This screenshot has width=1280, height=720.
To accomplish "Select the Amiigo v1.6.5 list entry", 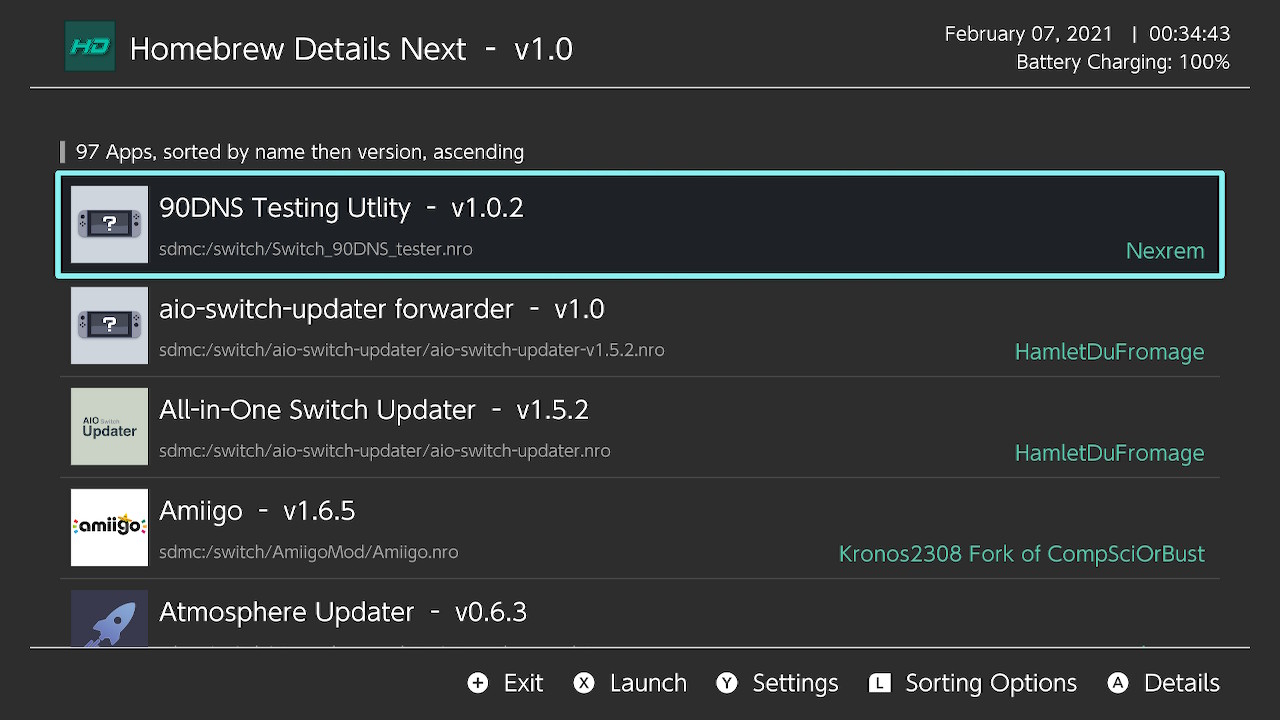I will pos(640,528).
